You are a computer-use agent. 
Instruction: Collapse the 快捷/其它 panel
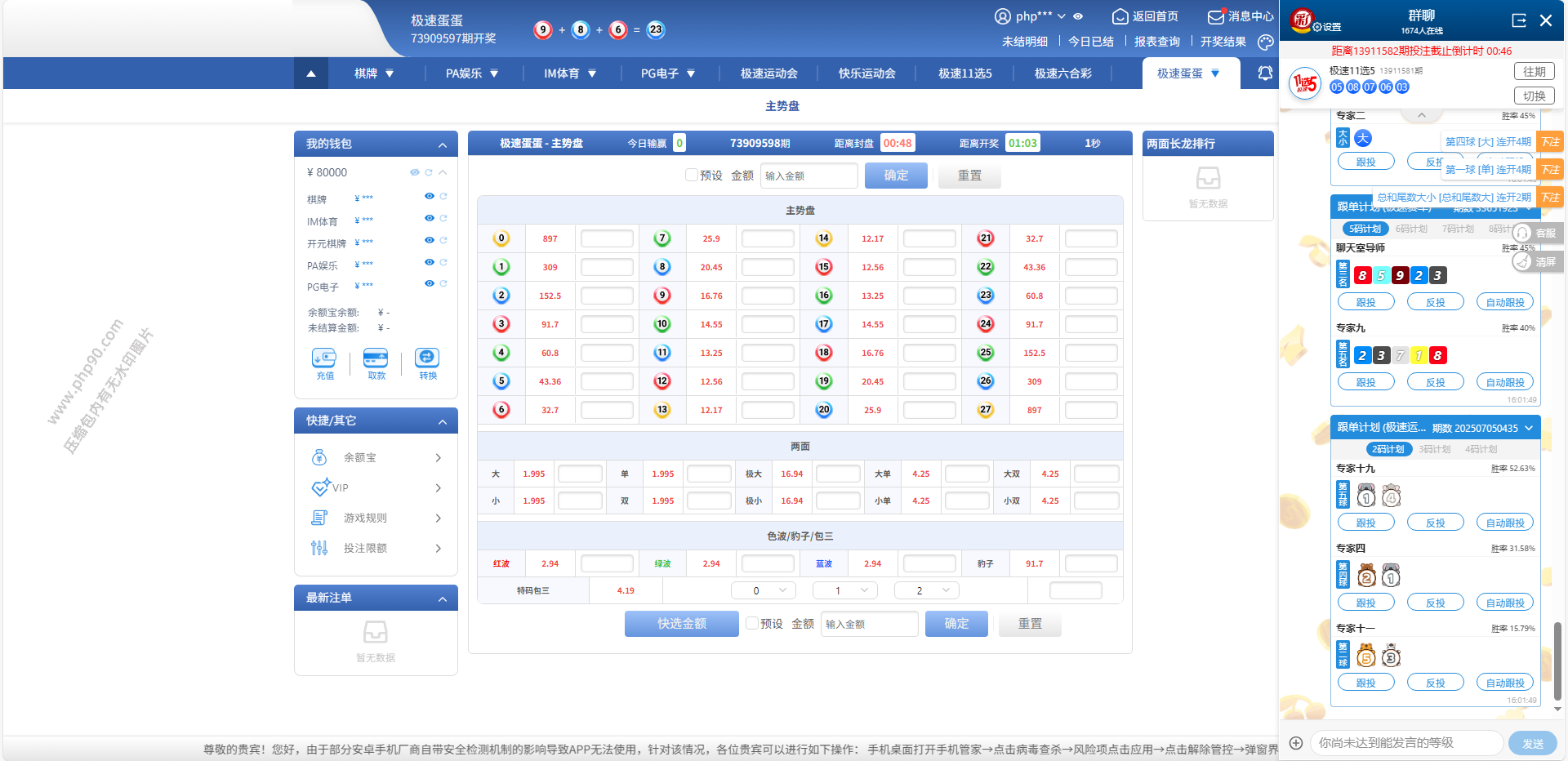click(x=443, y=421)
